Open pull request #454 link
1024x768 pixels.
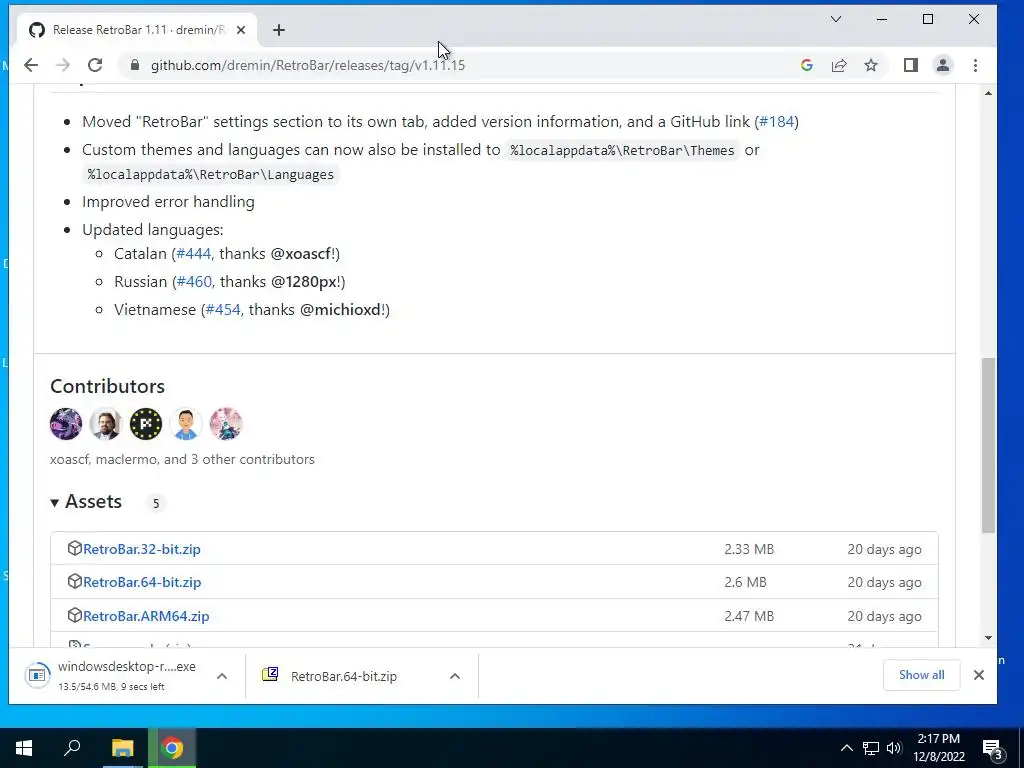coord(223,310)
